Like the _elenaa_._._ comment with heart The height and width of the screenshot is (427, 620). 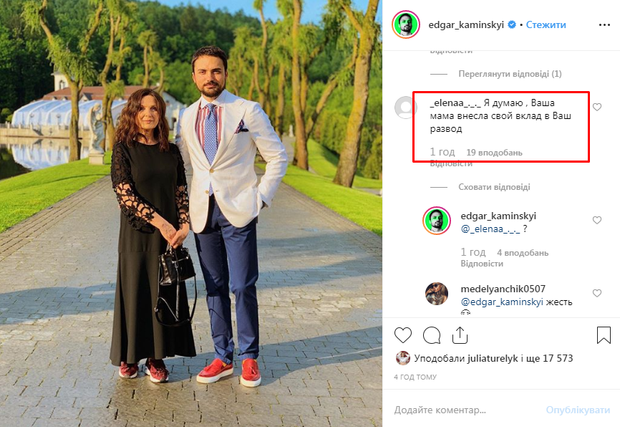(597, 107)
